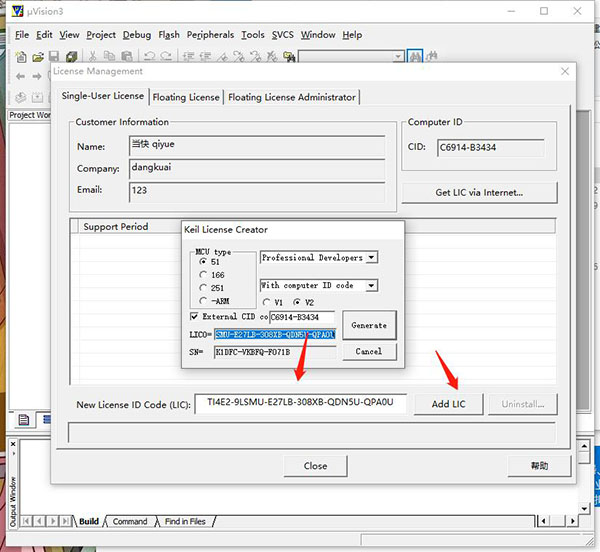This screenshot has height=552, width=600.
Task: Click the Save All toolbar icon
Action: [72, 57]
